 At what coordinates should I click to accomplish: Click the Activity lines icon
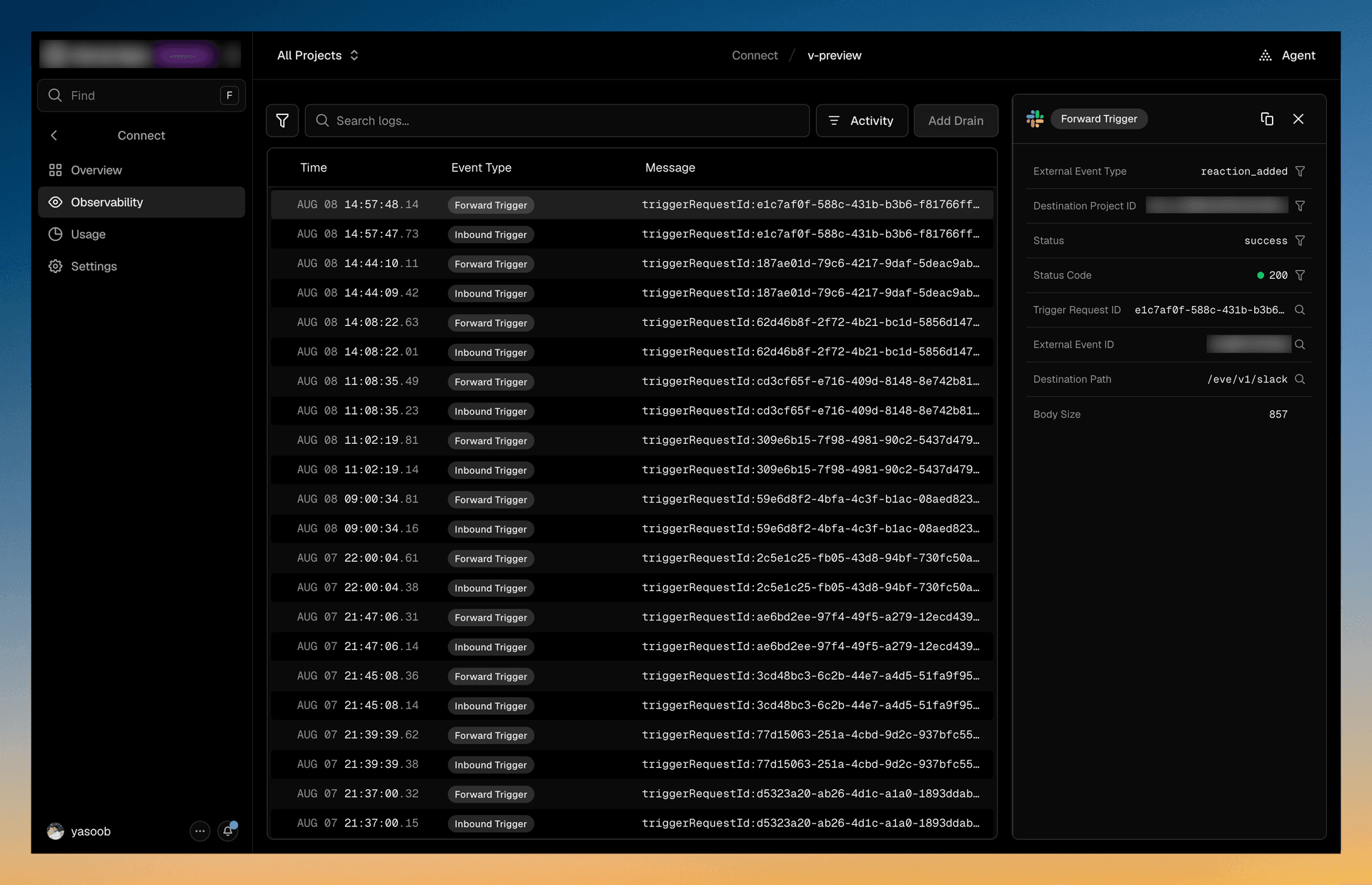(834, 121)
